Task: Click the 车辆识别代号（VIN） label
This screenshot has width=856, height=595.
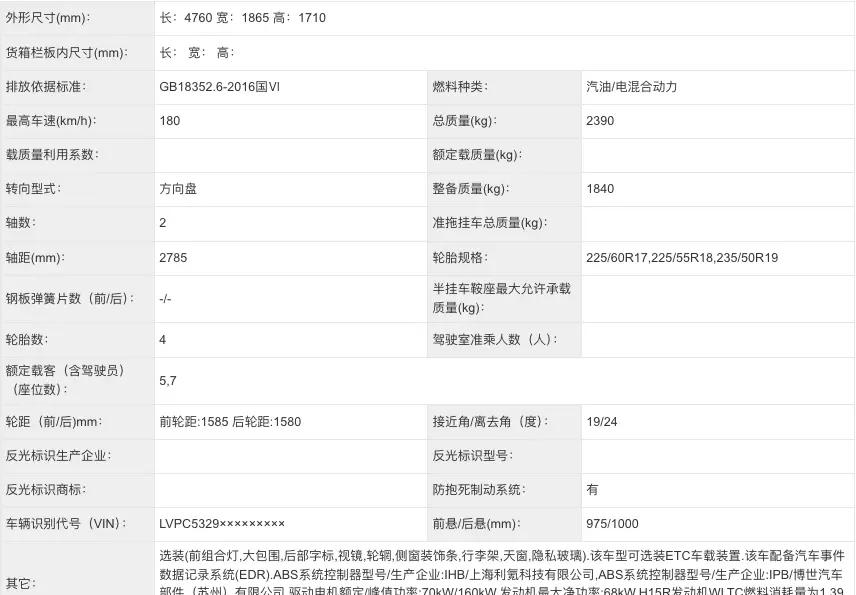Action: (x=67, y=523)
